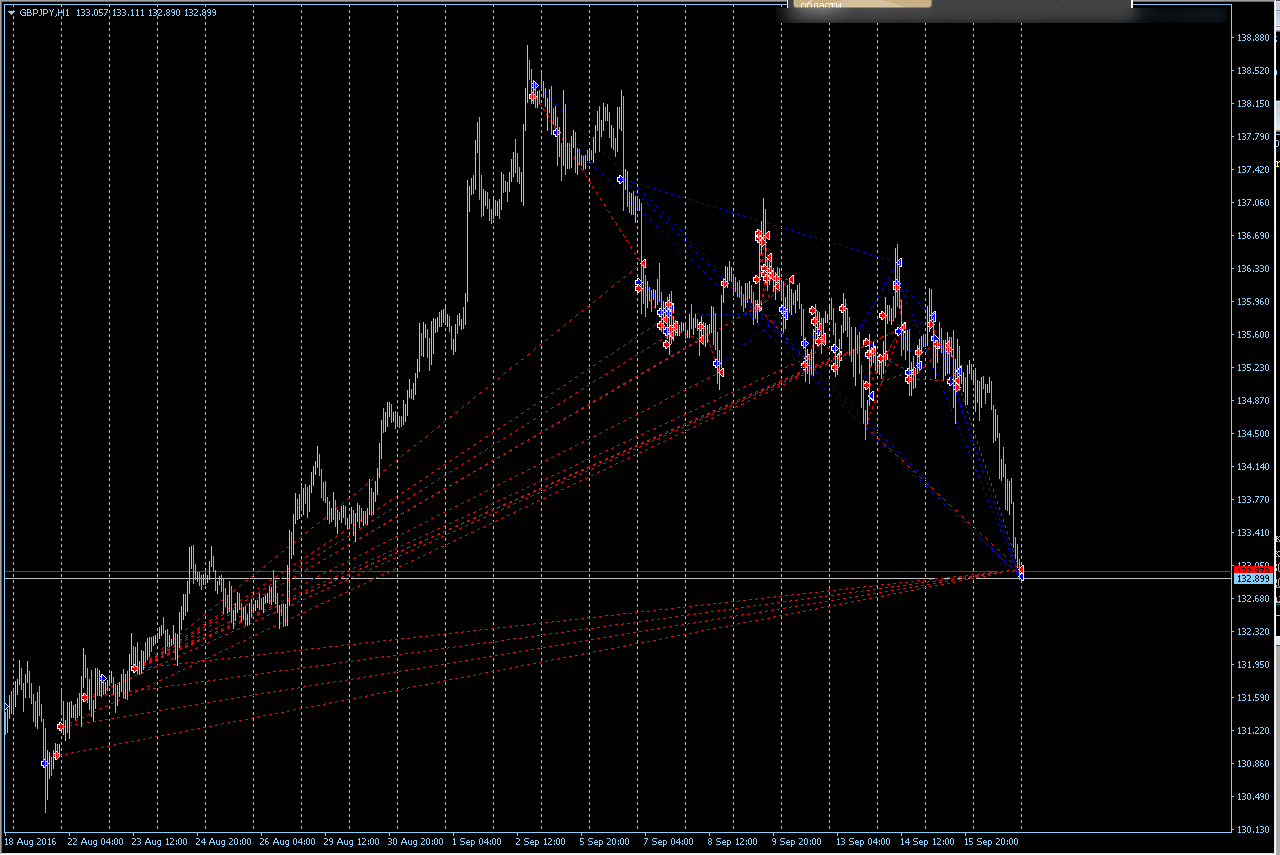Image resolution: width=1280 pixels, height=855 pixels.
Task: Click price scale label 131.950
Action: [1253, 665]
